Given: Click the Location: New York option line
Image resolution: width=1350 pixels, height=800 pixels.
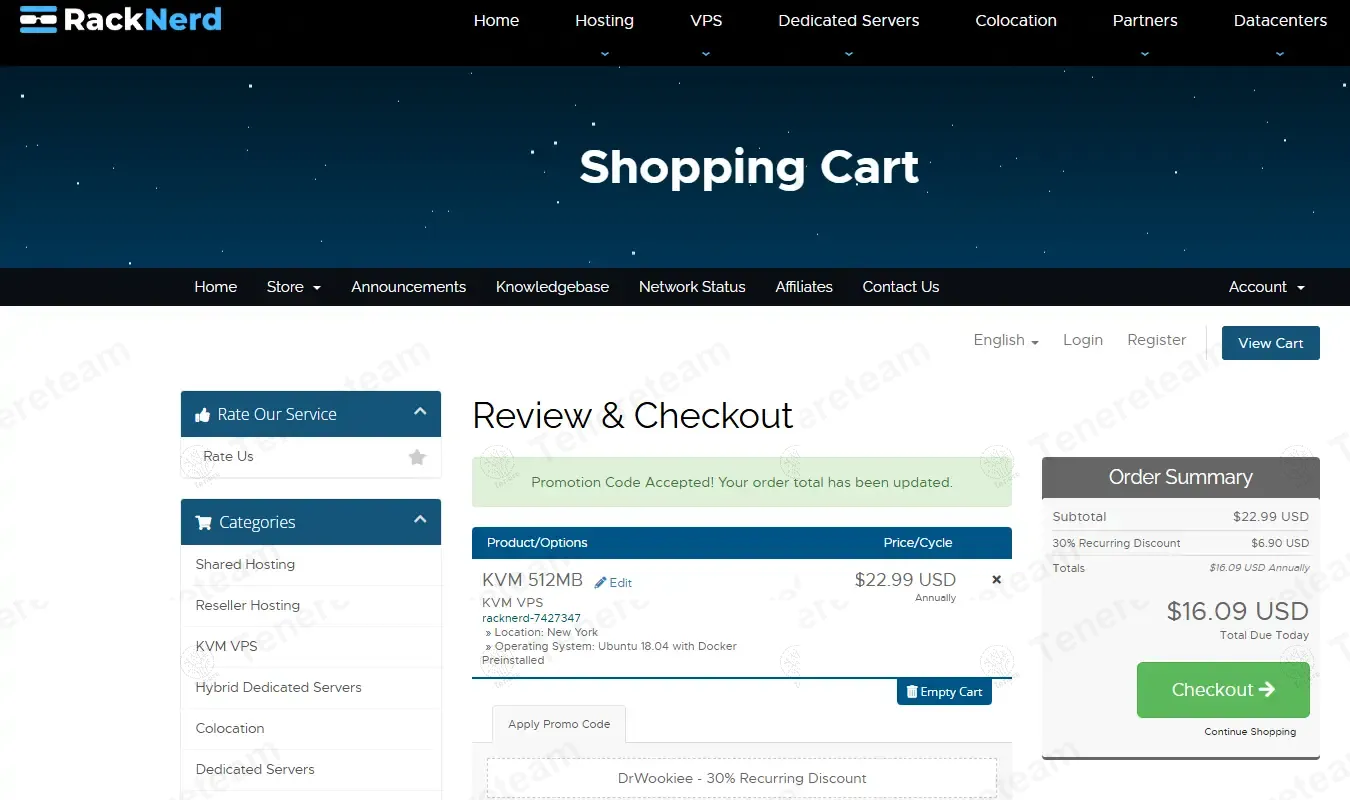Looking at the screenshot, I should 542,632.
